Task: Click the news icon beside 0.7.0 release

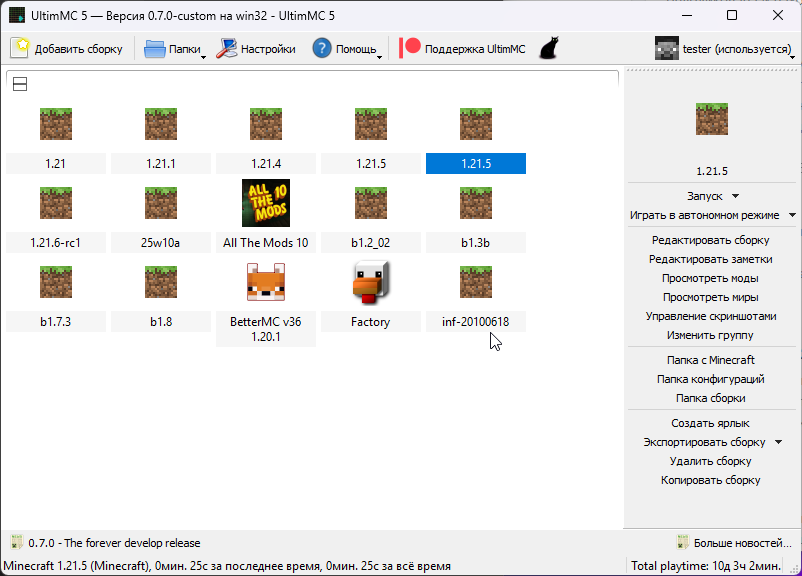Action: [x=17, y=542]
